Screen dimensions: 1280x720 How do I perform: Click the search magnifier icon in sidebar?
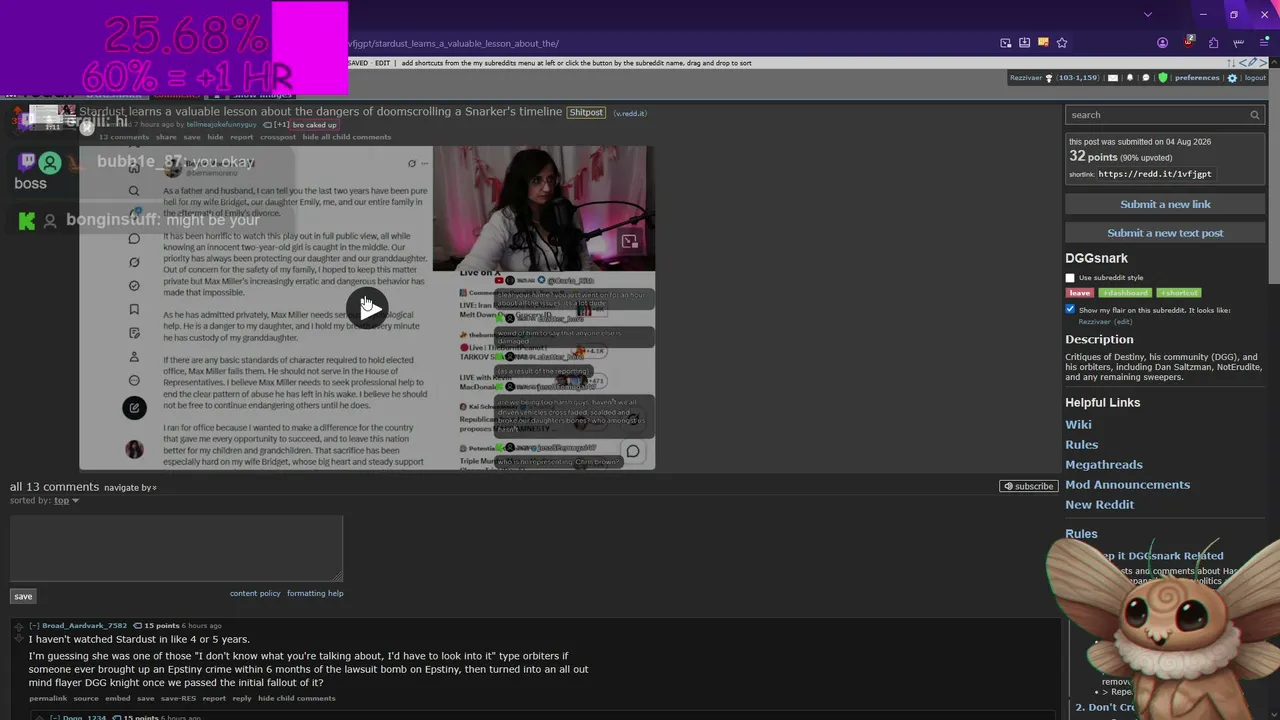1255,115
